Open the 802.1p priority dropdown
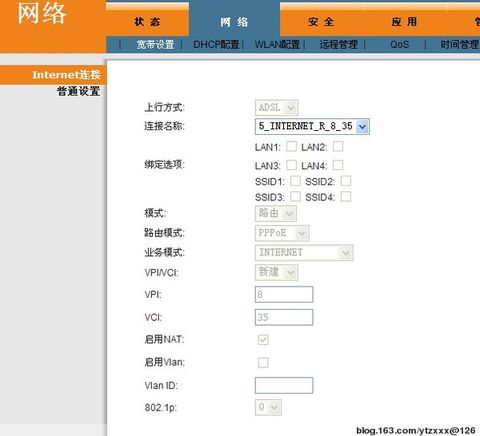Viewport: 480px width, 436px height. tap(268, 407)
